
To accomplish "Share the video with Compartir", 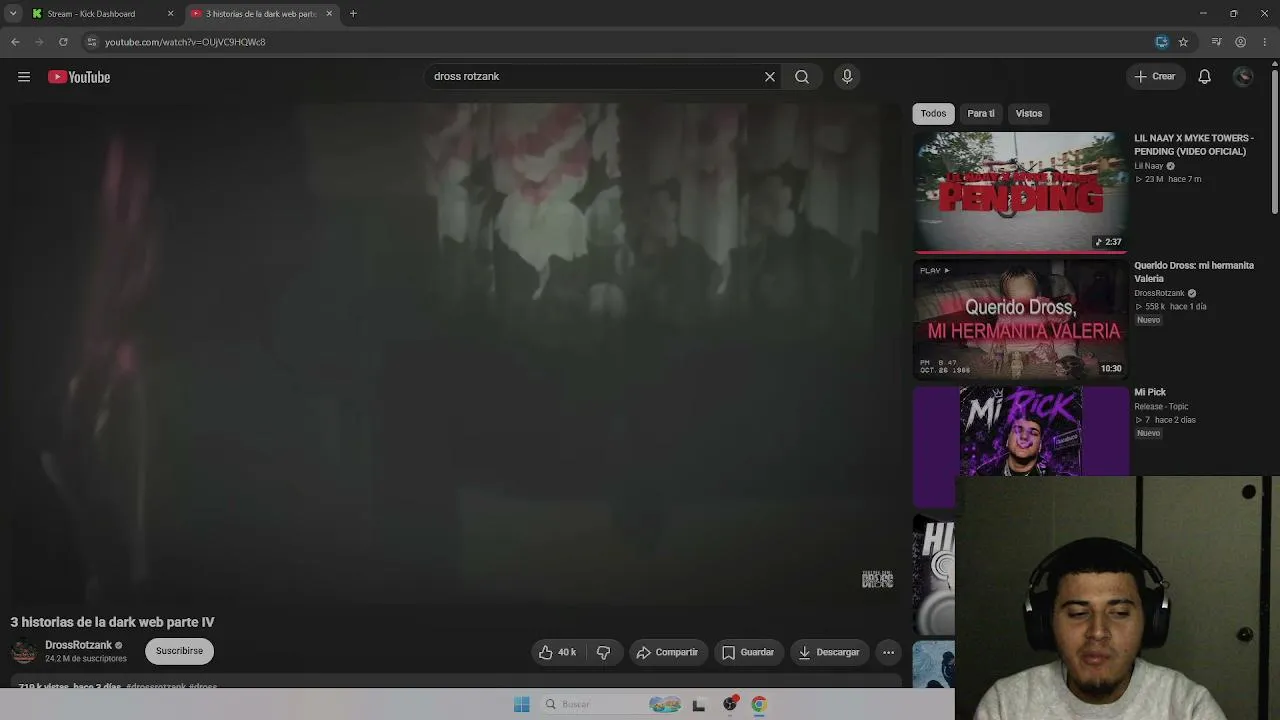I will (668, 652).
